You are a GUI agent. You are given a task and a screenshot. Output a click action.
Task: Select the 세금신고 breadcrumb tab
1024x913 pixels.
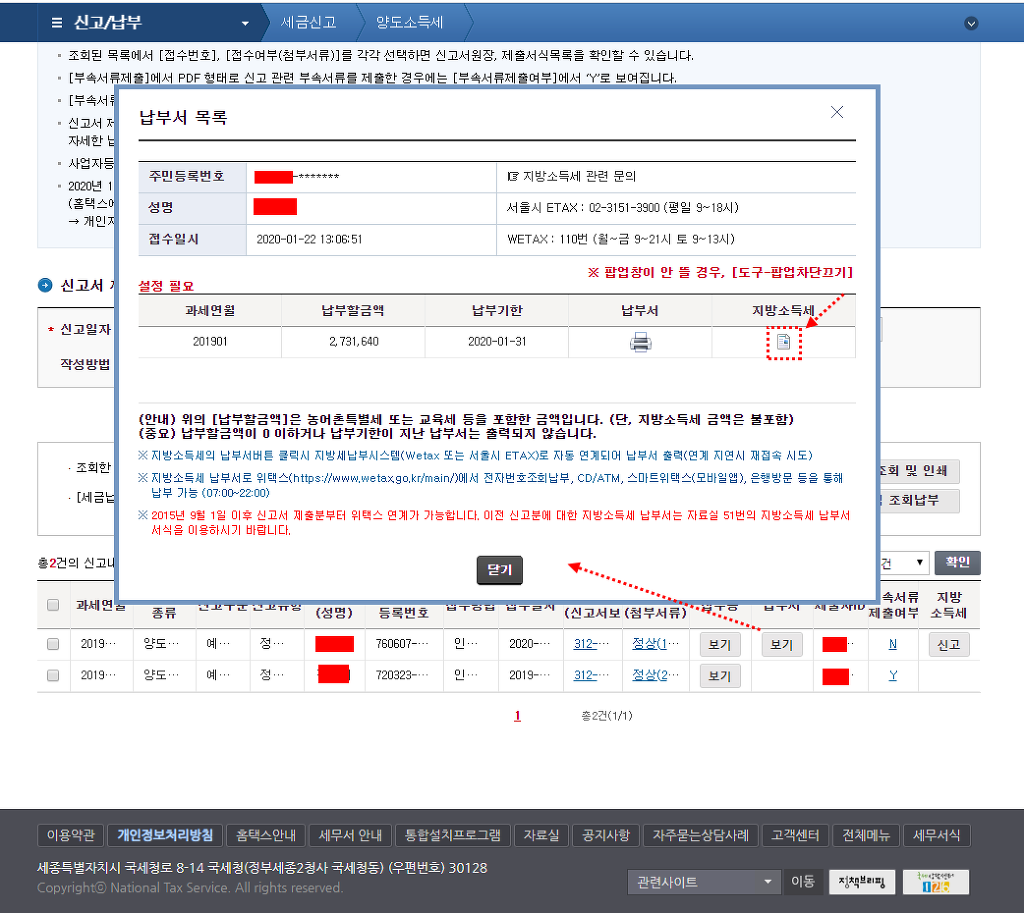coord(308,22)
